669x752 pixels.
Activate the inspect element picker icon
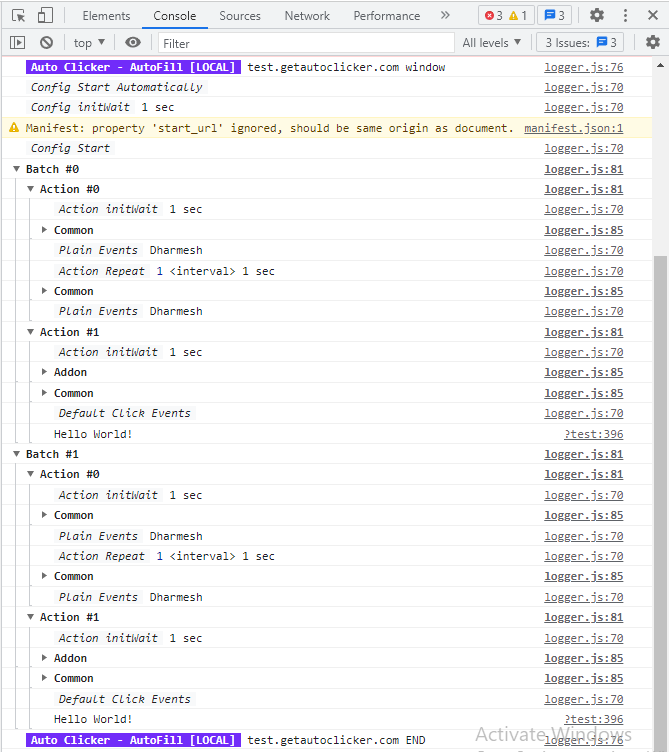18,16
